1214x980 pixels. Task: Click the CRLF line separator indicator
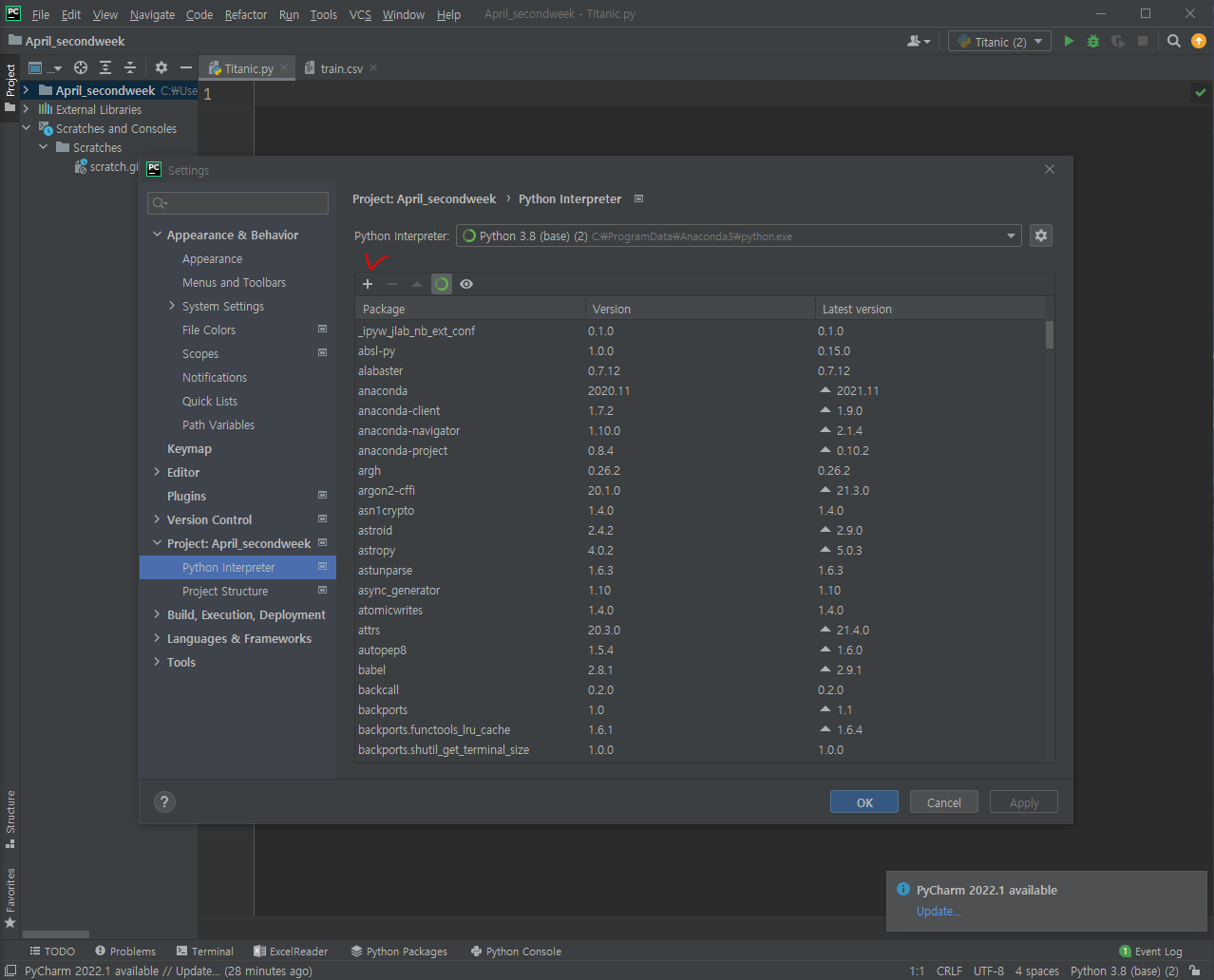[949, 971]
